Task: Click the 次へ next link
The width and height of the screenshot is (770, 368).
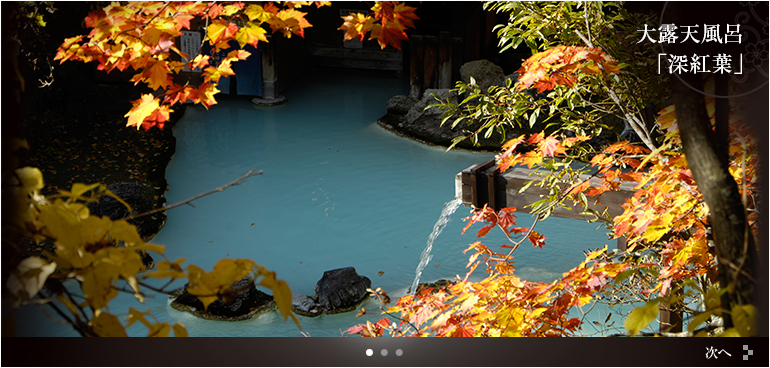Action: 718,352
